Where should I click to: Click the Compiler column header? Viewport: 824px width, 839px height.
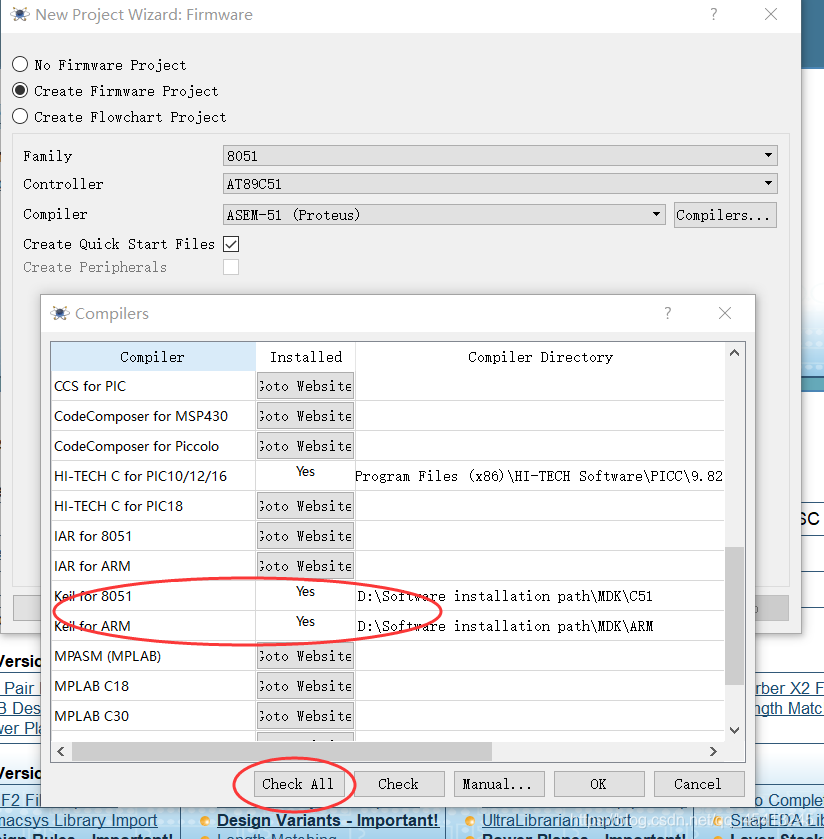click(x=153, y=357)
